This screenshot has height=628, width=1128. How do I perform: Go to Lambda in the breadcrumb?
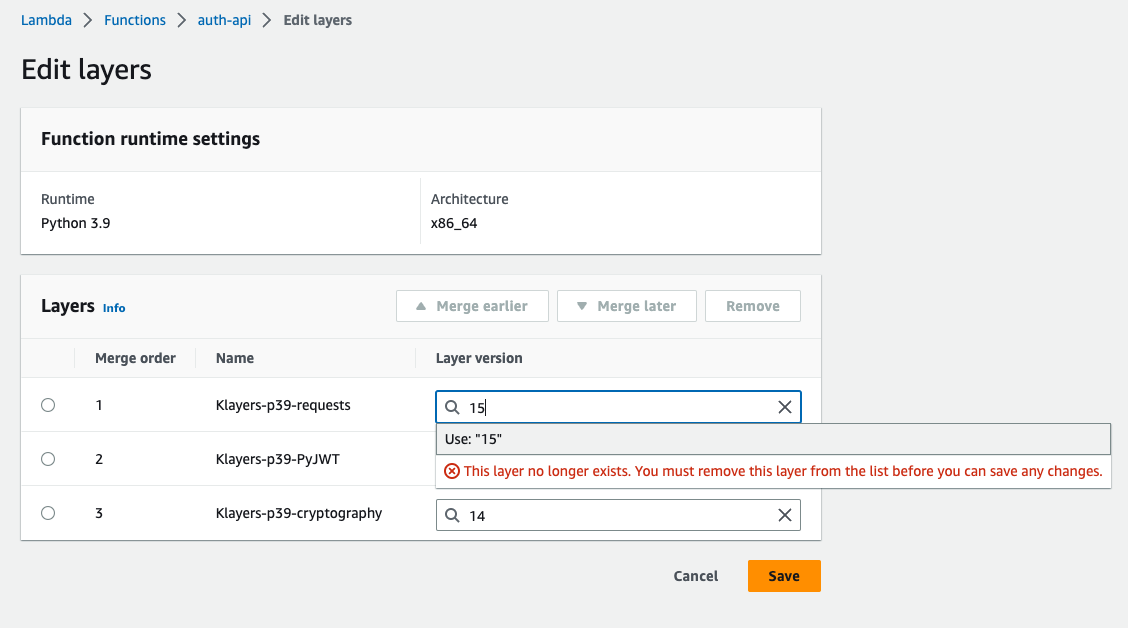click(x=46, y=20)
